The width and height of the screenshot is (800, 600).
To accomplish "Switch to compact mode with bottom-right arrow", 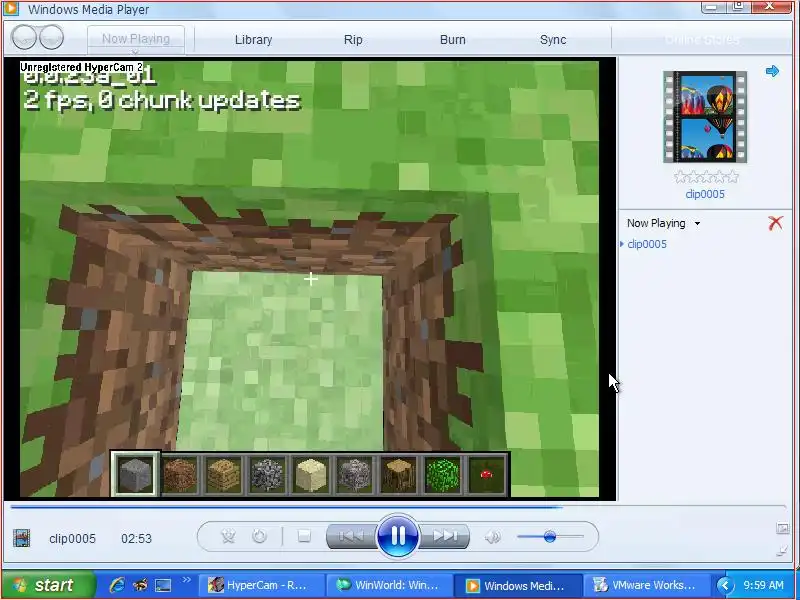I will point(782,551).
